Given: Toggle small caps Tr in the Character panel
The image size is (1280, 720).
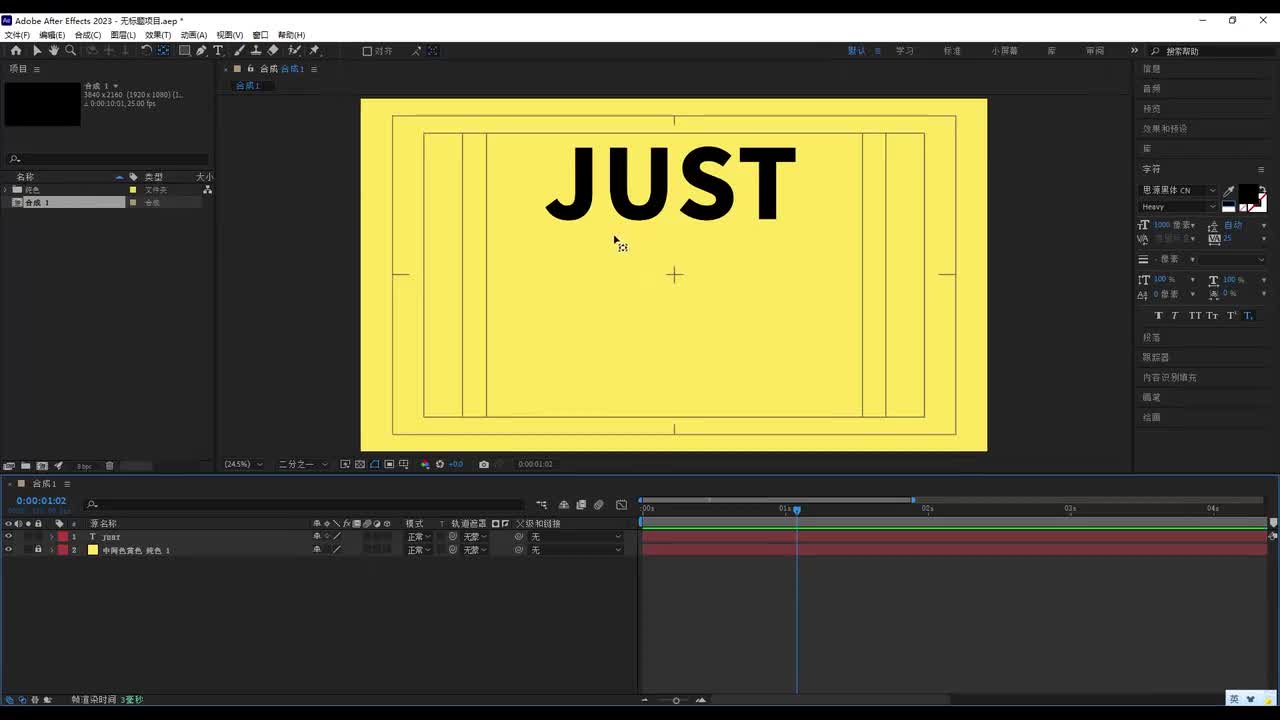Looking at the screenshot, I should [1212, 316].
